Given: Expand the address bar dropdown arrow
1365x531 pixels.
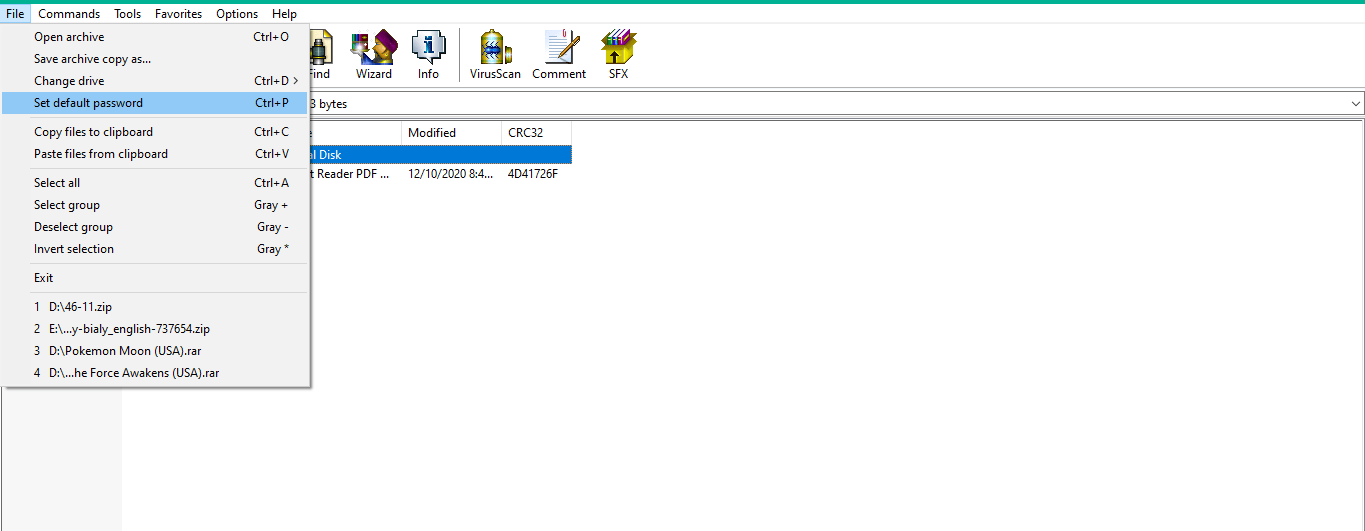Looking at the screenshot, I should [x=1355, y=104].
